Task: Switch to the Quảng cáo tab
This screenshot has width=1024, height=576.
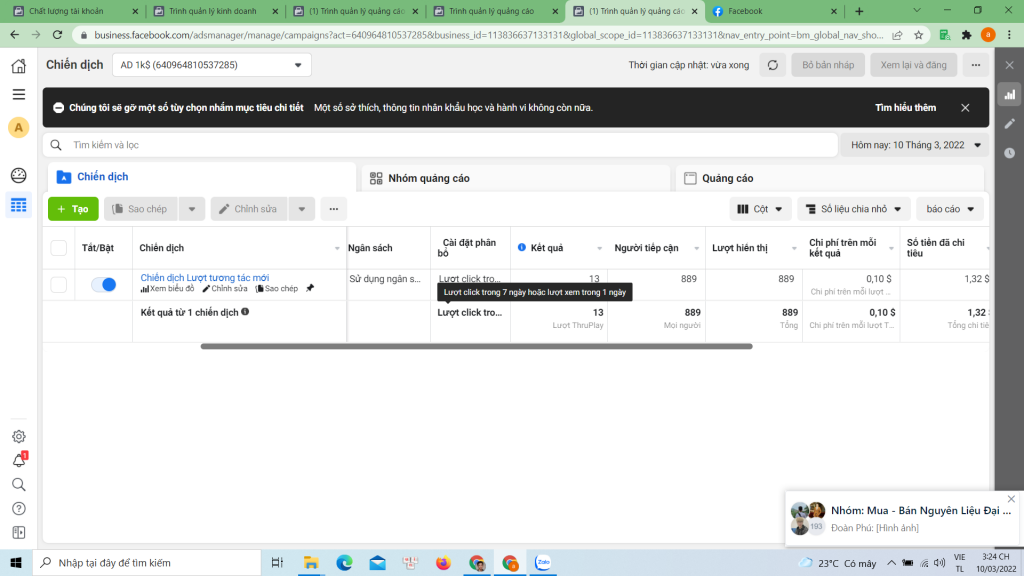Action: coord(728,178)
